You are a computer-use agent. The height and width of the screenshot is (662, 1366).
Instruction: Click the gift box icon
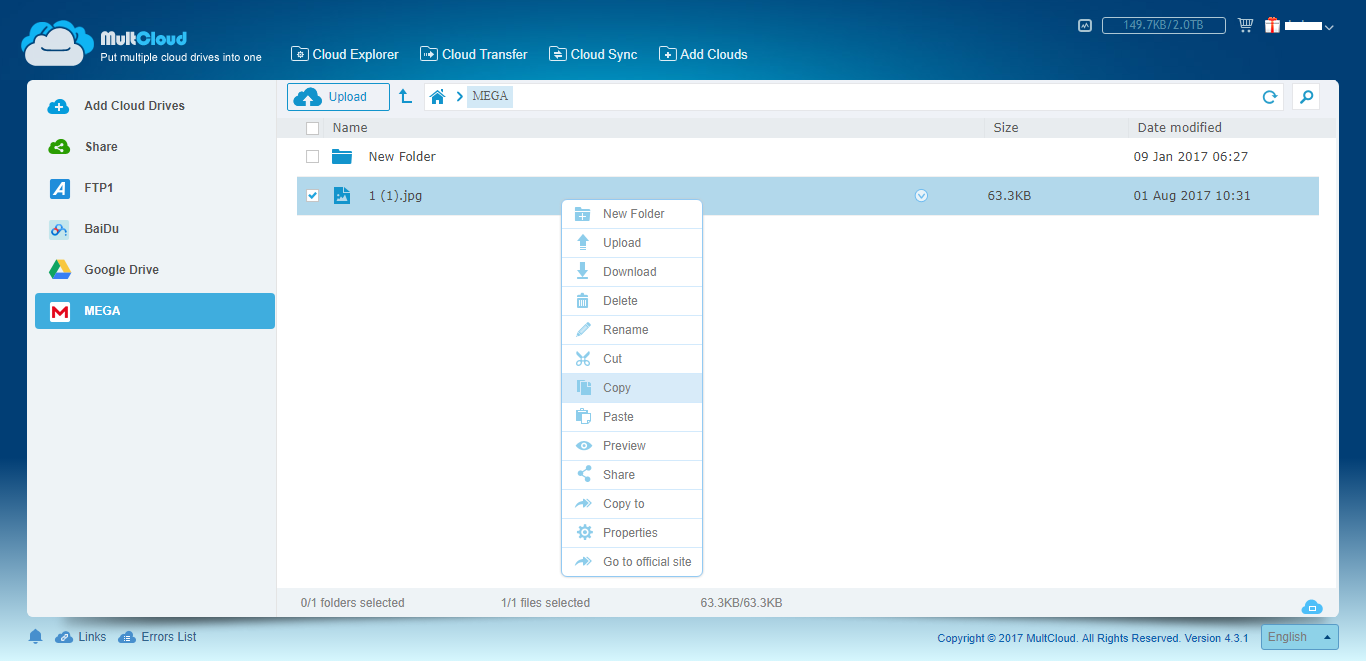[1272, 26]
